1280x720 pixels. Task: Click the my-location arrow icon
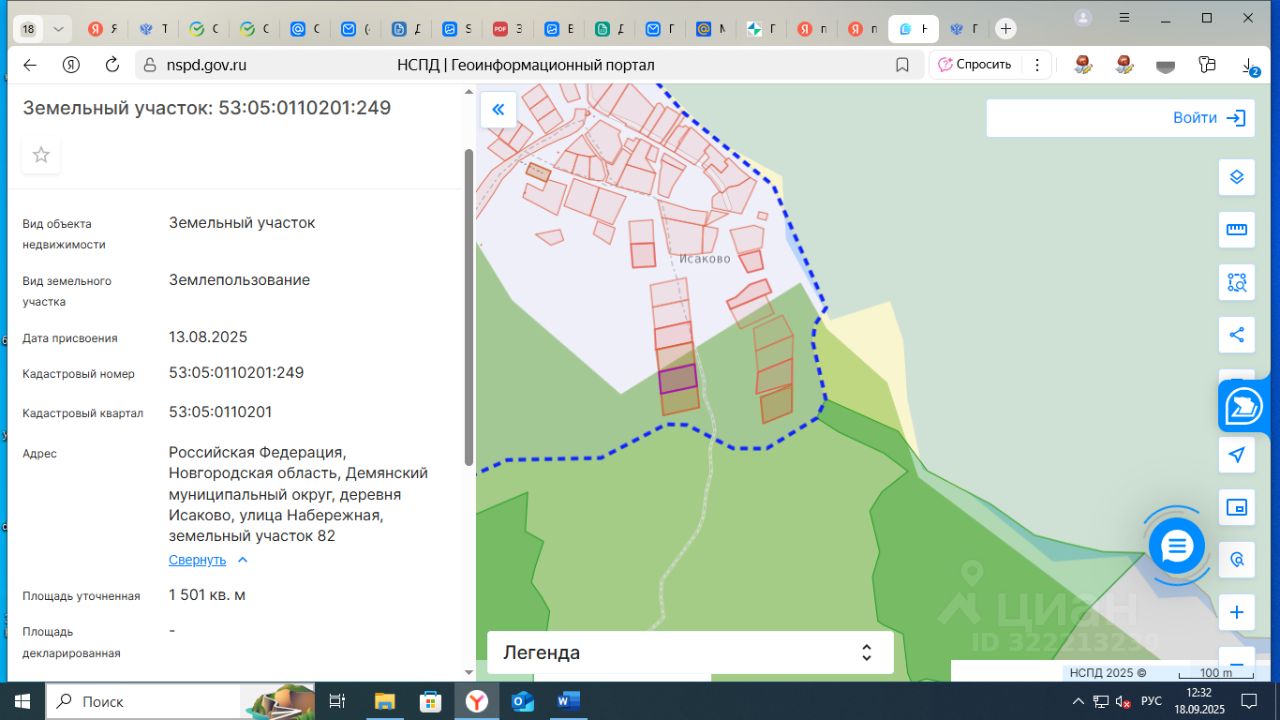(1237, 455)
